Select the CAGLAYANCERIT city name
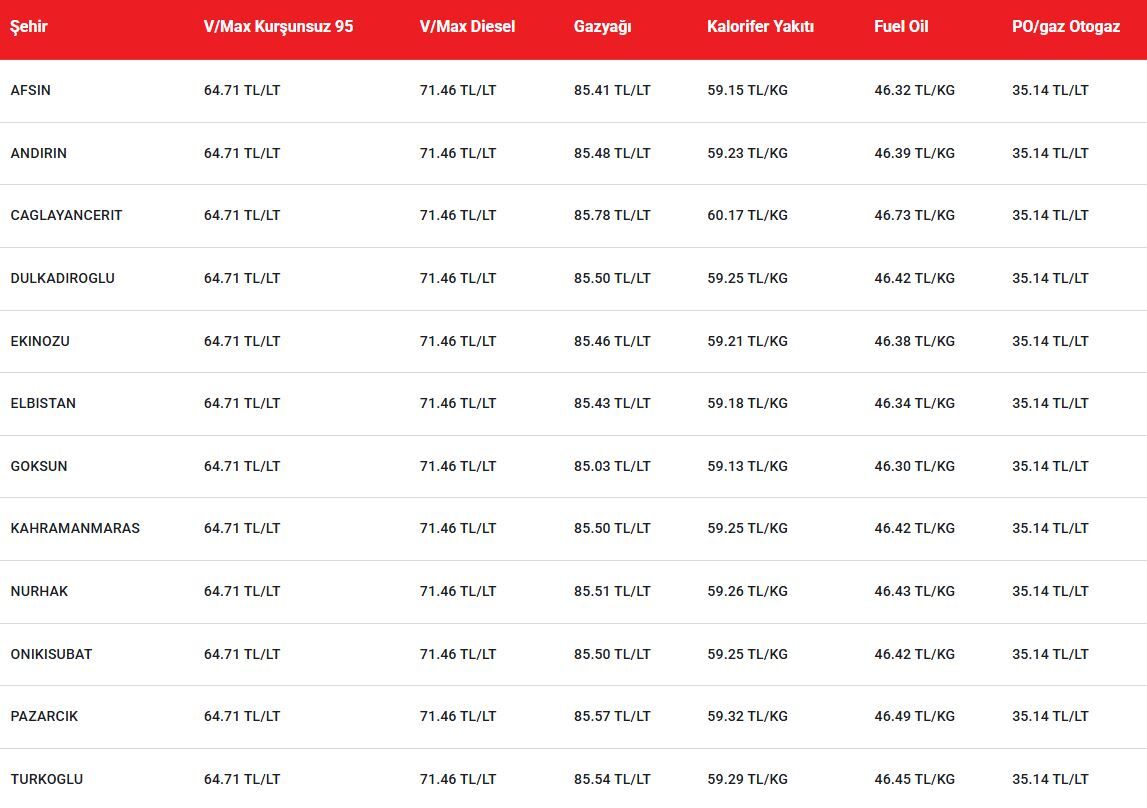Screen dimensions: 1147x808 66,215
